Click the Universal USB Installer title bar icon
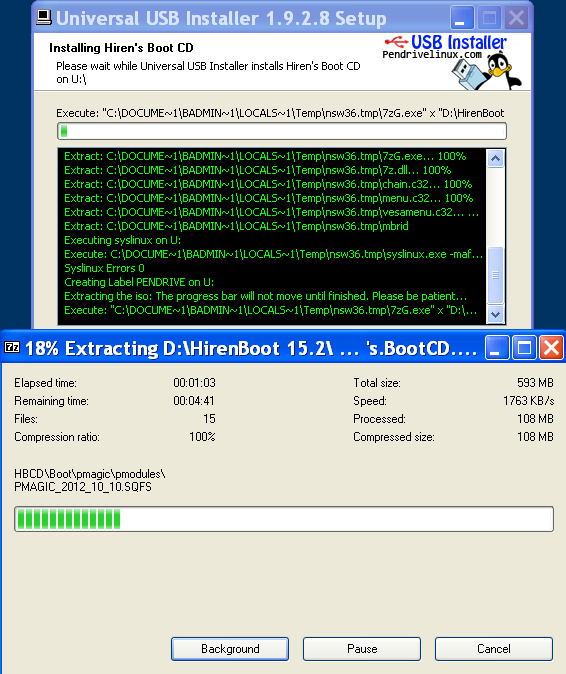The width and height of the screenshot is (566, 674). coord(44,17)
